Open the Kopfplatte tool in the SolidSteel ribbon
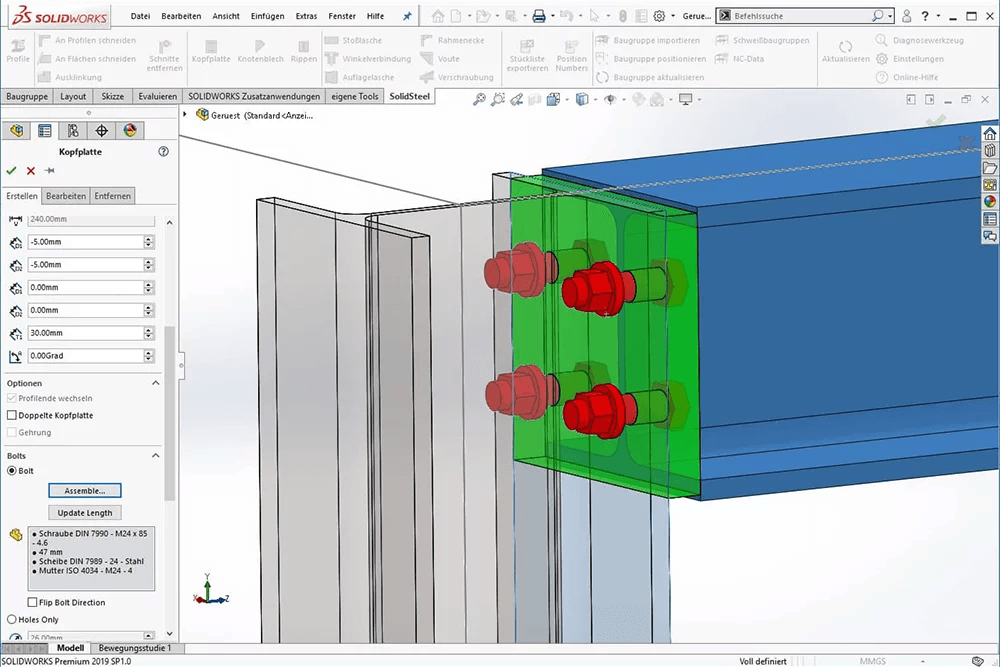 [210, 50]
